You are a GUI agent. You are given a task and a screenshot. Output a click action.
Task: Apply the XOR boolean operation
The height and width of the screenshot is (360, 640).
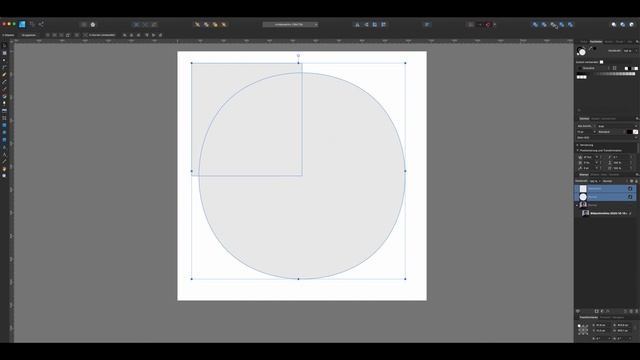[x=562, y=24]
